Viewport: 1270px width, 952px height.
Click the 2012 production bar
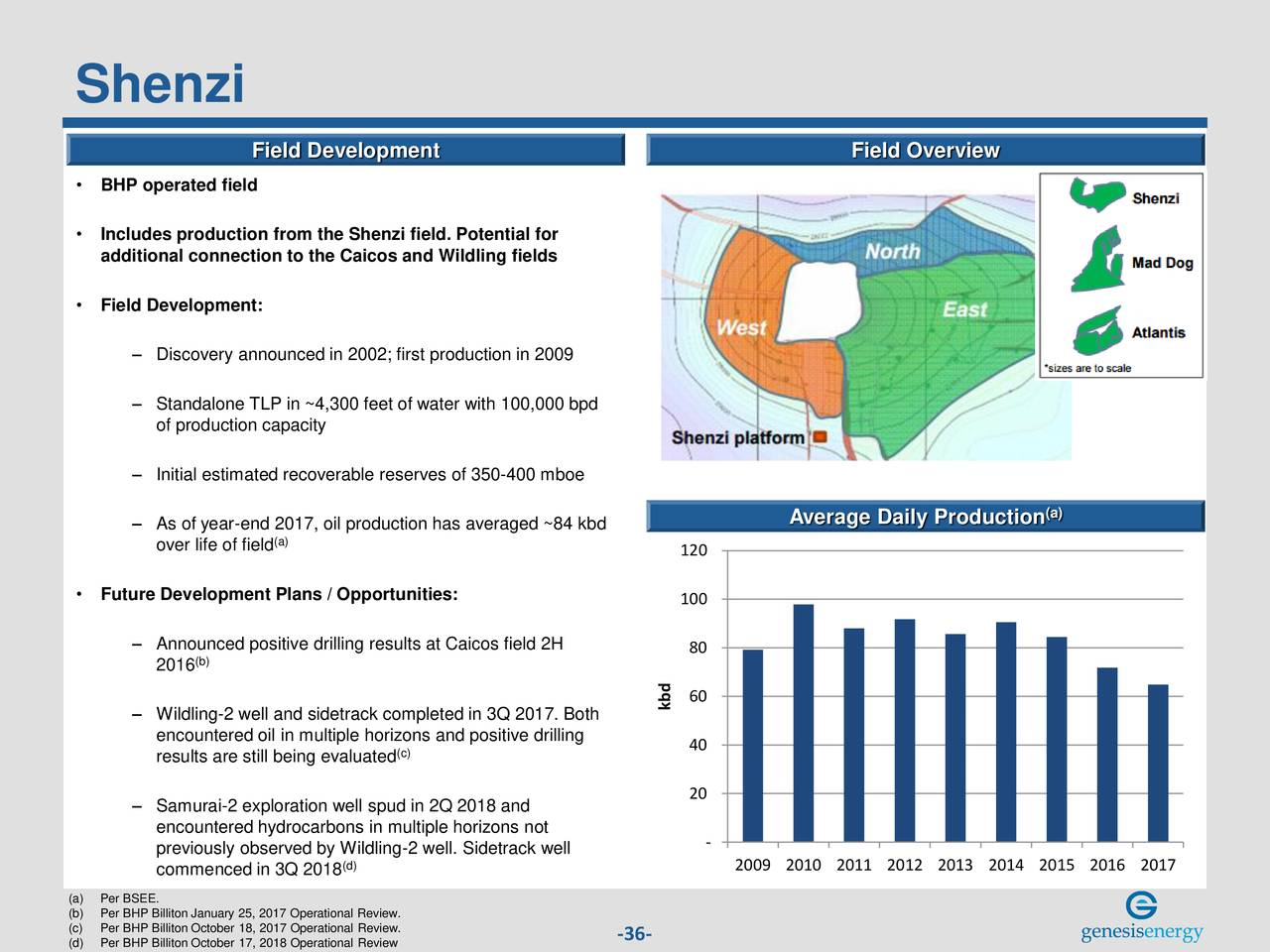(905, 731)
